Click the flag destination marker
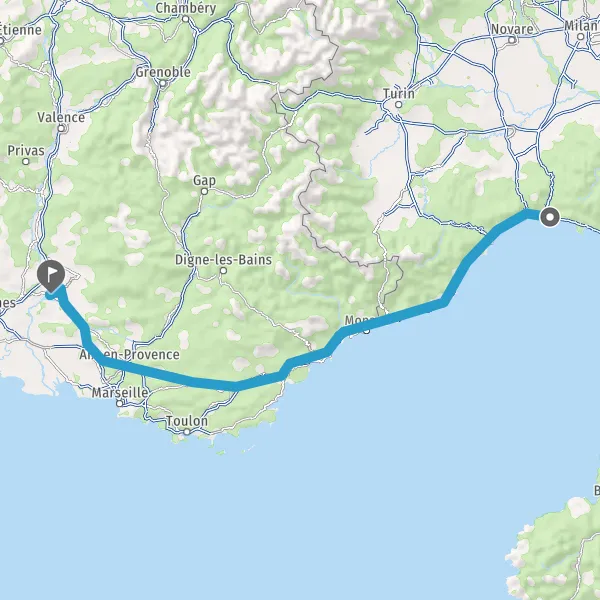 coord(51,276)
